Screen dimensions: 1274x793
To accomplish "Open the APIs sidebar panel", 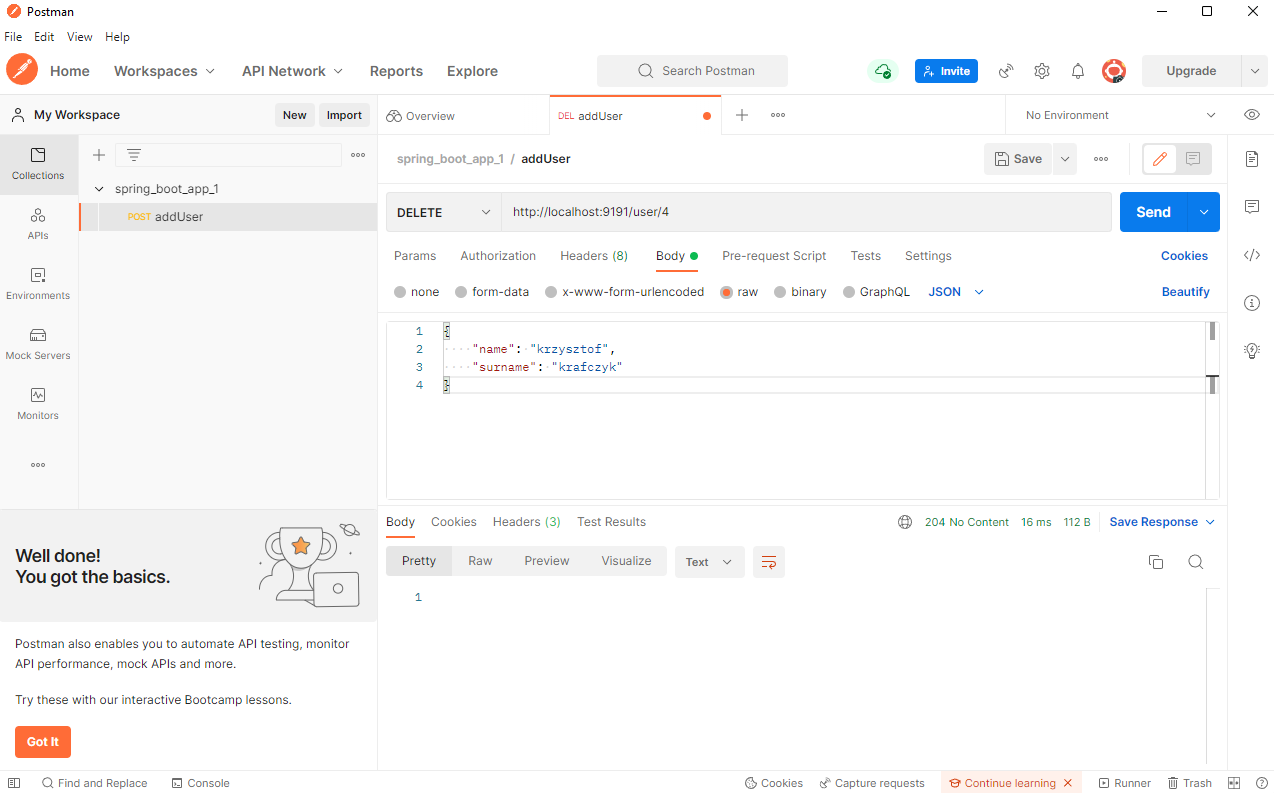I will (x=38, y=224).
